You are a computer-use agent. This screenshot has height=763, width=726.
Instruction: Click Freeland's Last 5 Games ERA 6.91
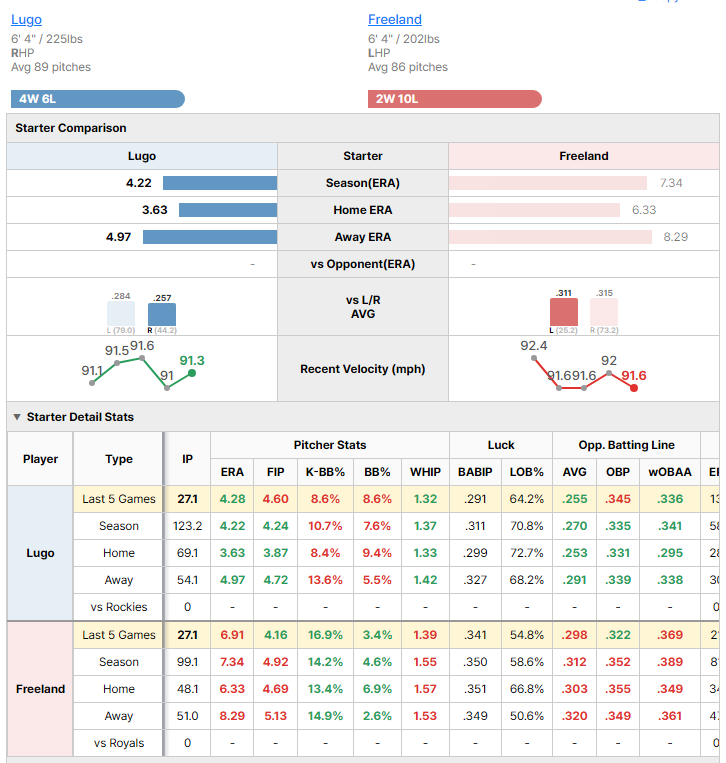[232, 635]
